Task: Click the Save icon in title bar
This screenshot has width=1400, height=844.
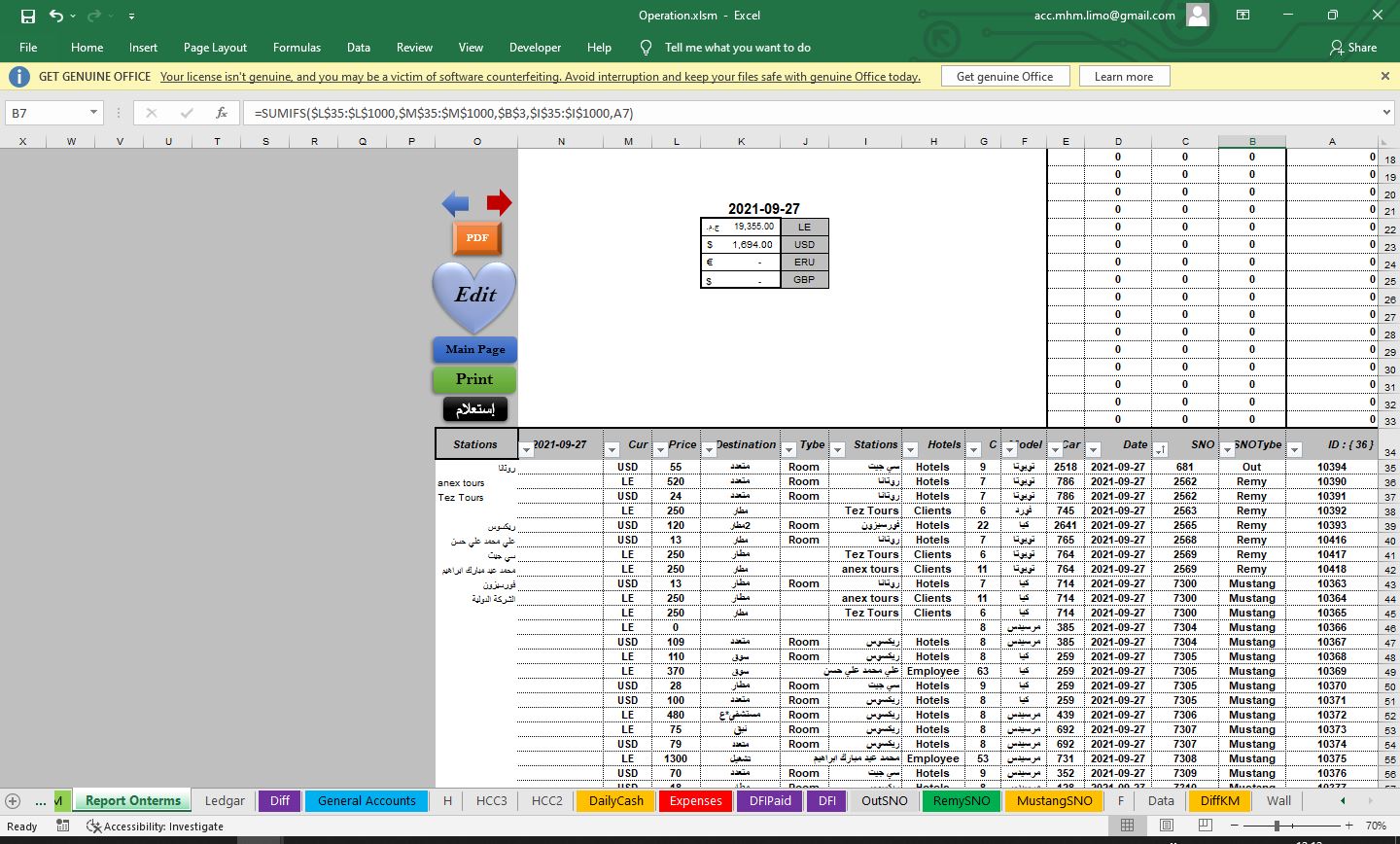Action: [27, 16]
